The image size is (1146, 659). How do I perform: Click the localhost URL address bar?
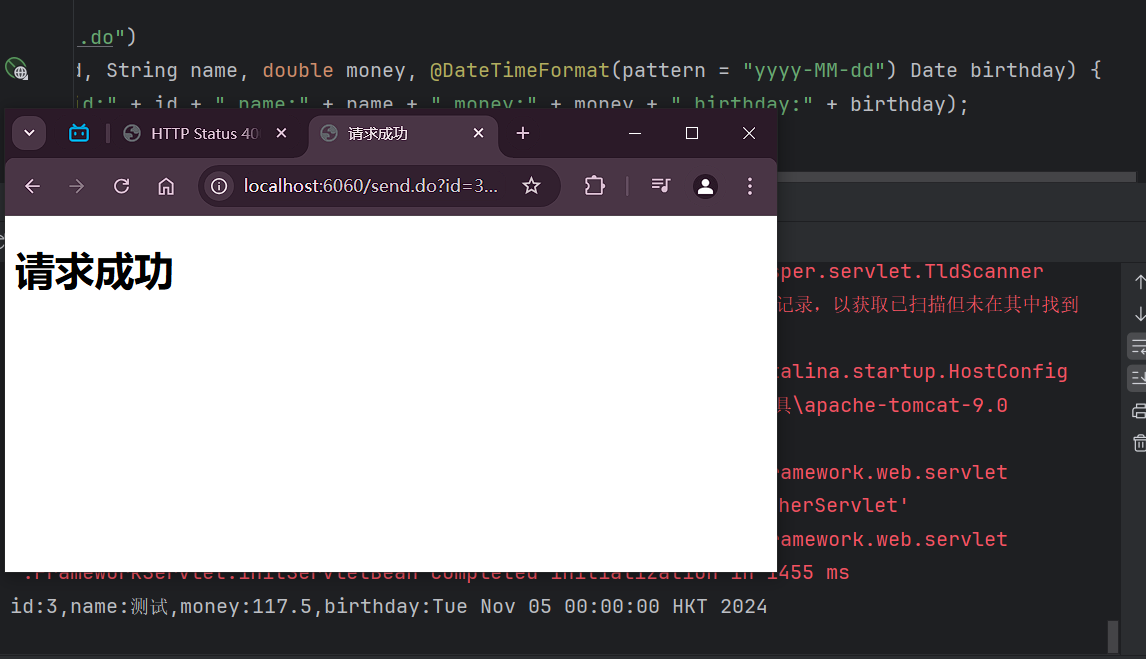[x=370, y=186]
